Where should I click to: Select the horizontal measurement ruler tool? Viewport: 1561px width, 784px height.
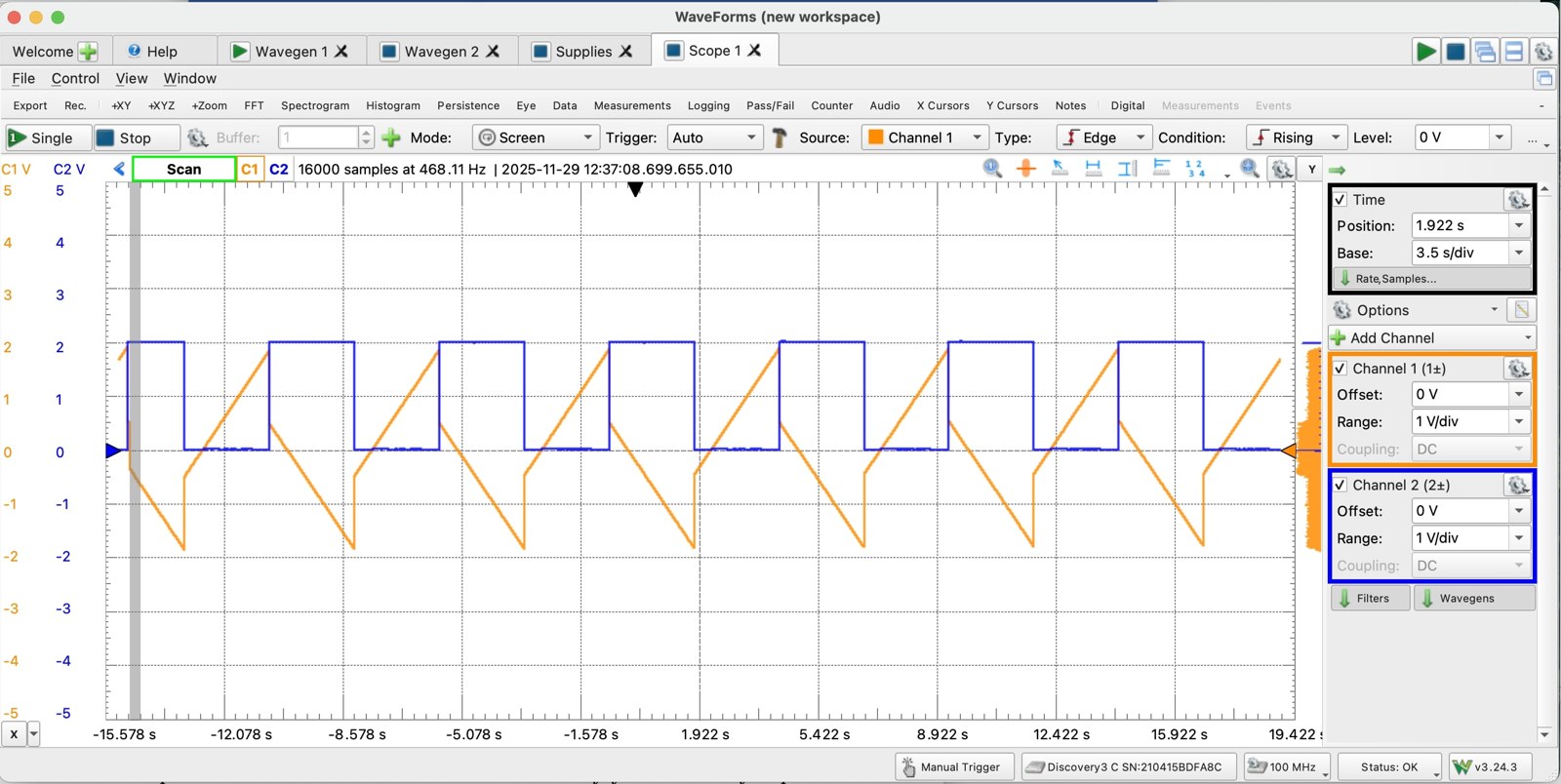coord(1093,168)
